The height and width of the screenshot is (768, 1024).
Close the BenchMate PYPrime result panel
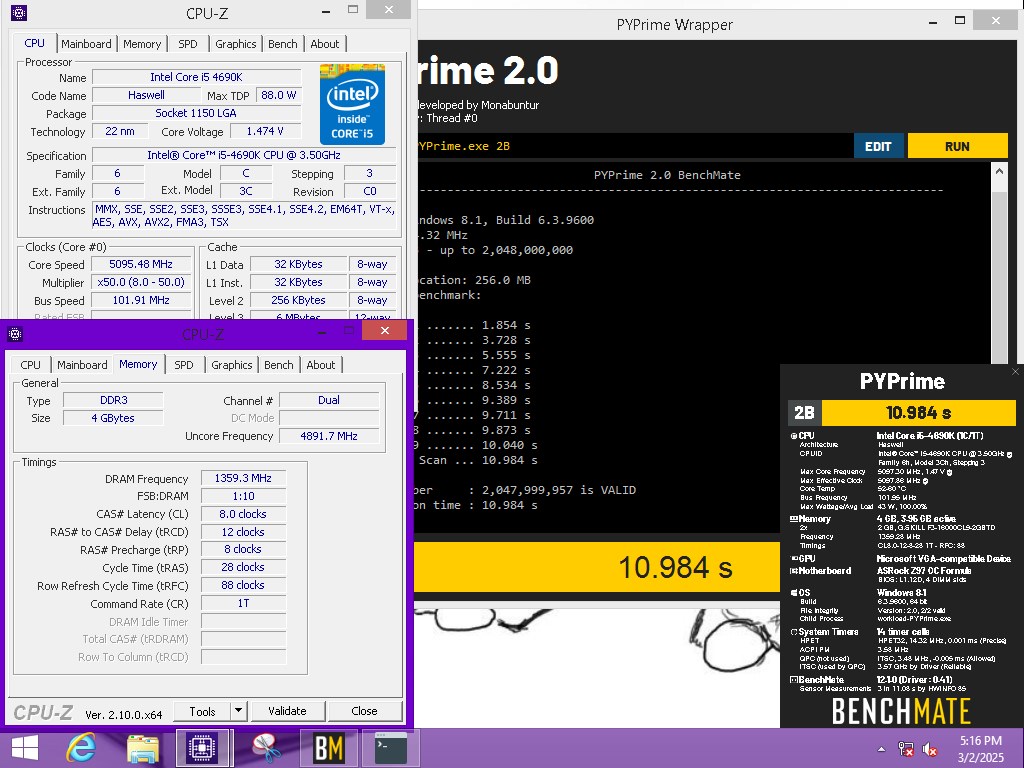point(1015,372)
